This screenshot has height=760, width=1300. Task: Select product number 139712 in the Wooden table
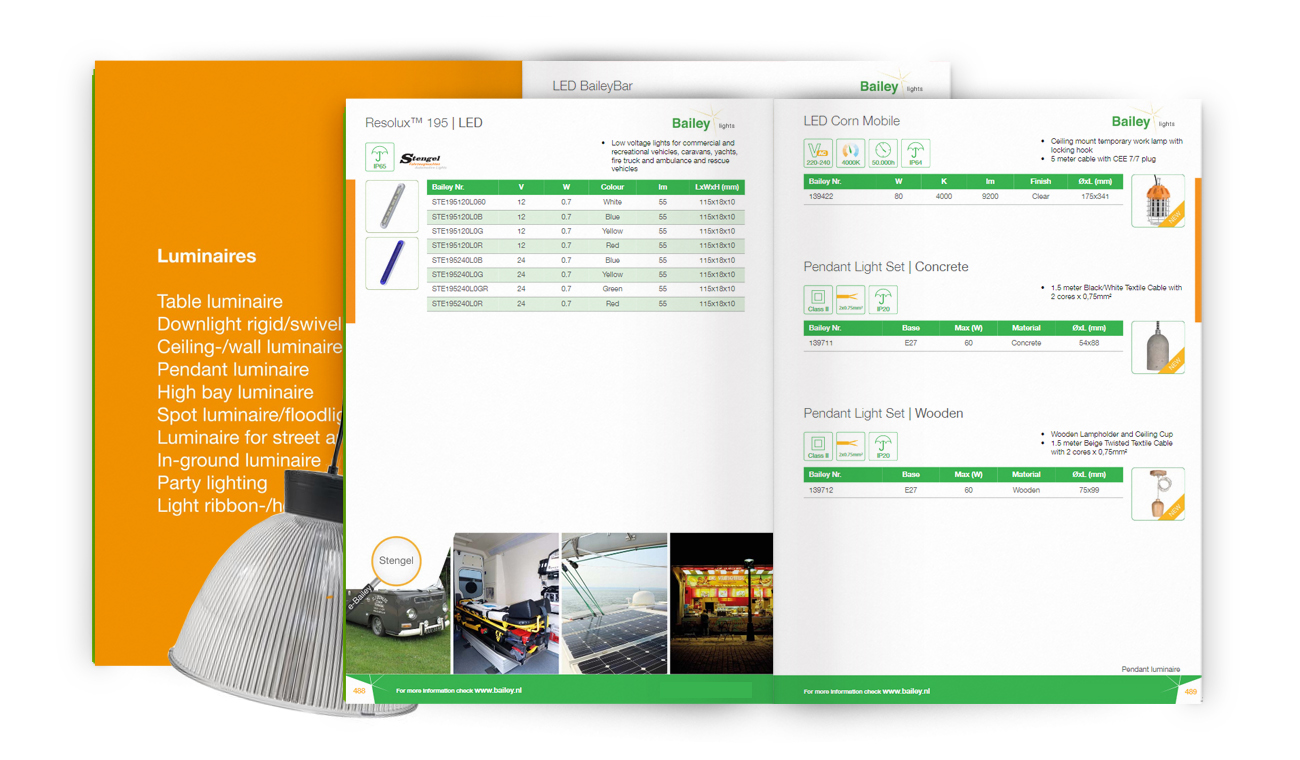(x=820, y=490)
